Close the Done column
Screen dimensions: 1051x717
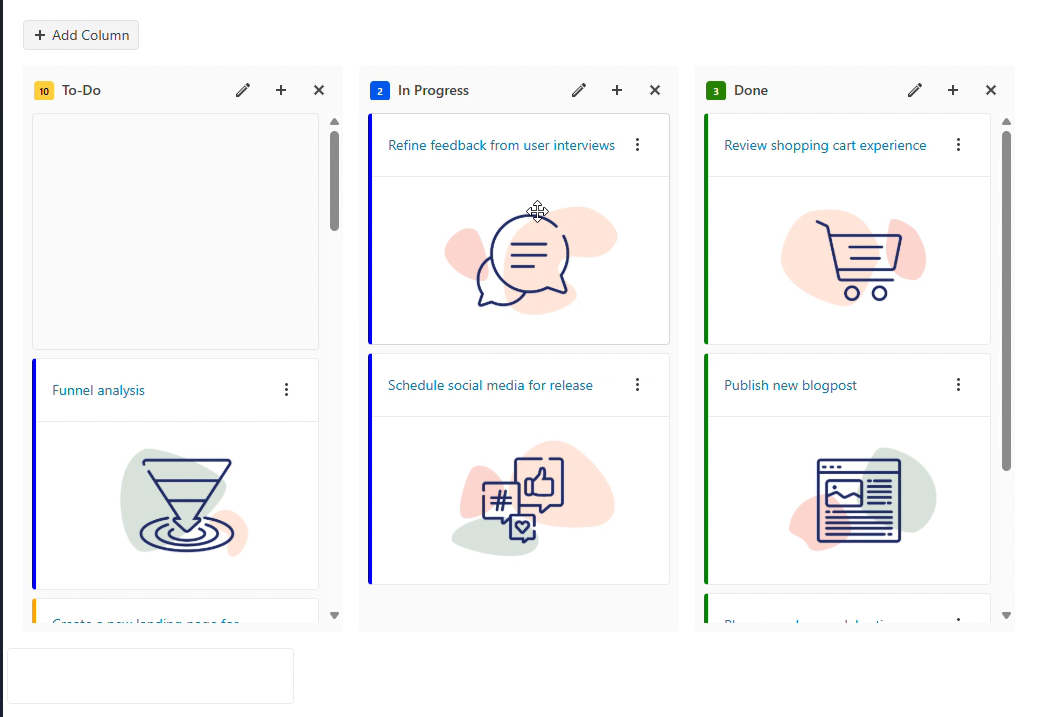(991, 90)
